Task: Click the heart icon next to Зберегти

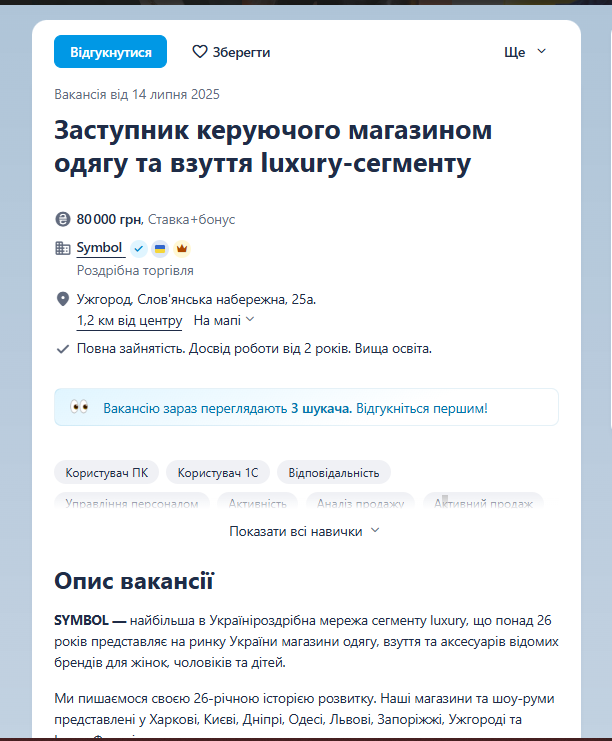Action: (200, 52)
